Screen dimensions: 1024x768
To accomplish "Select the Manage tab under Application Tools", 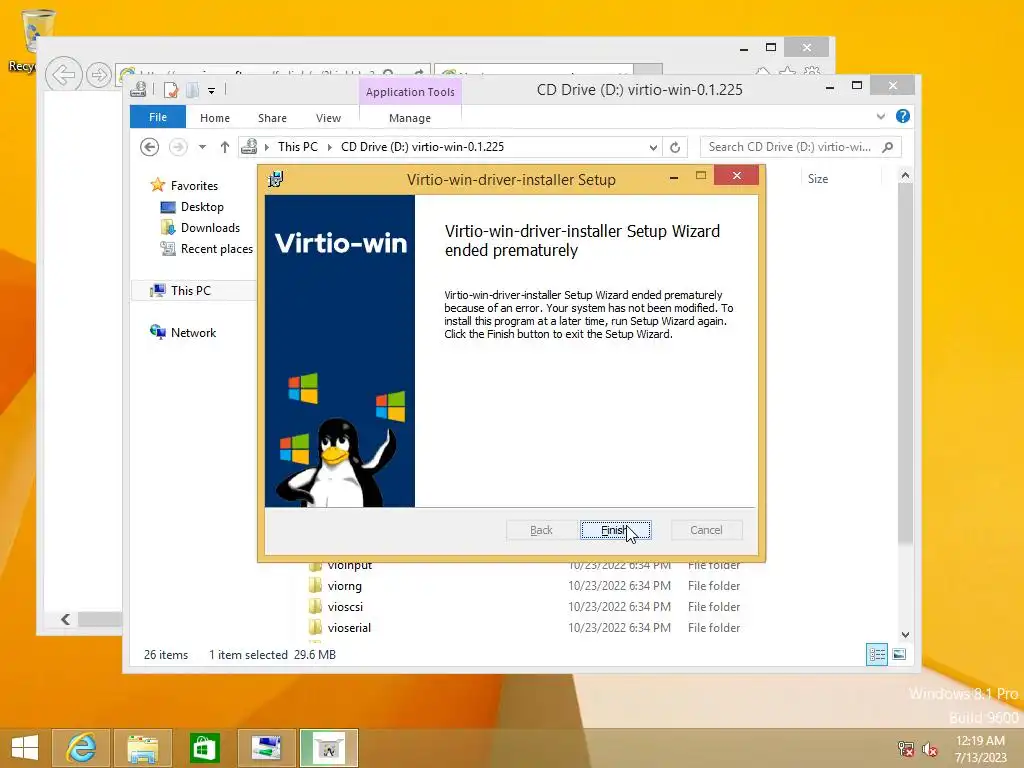I will click(x=409, y=118).
